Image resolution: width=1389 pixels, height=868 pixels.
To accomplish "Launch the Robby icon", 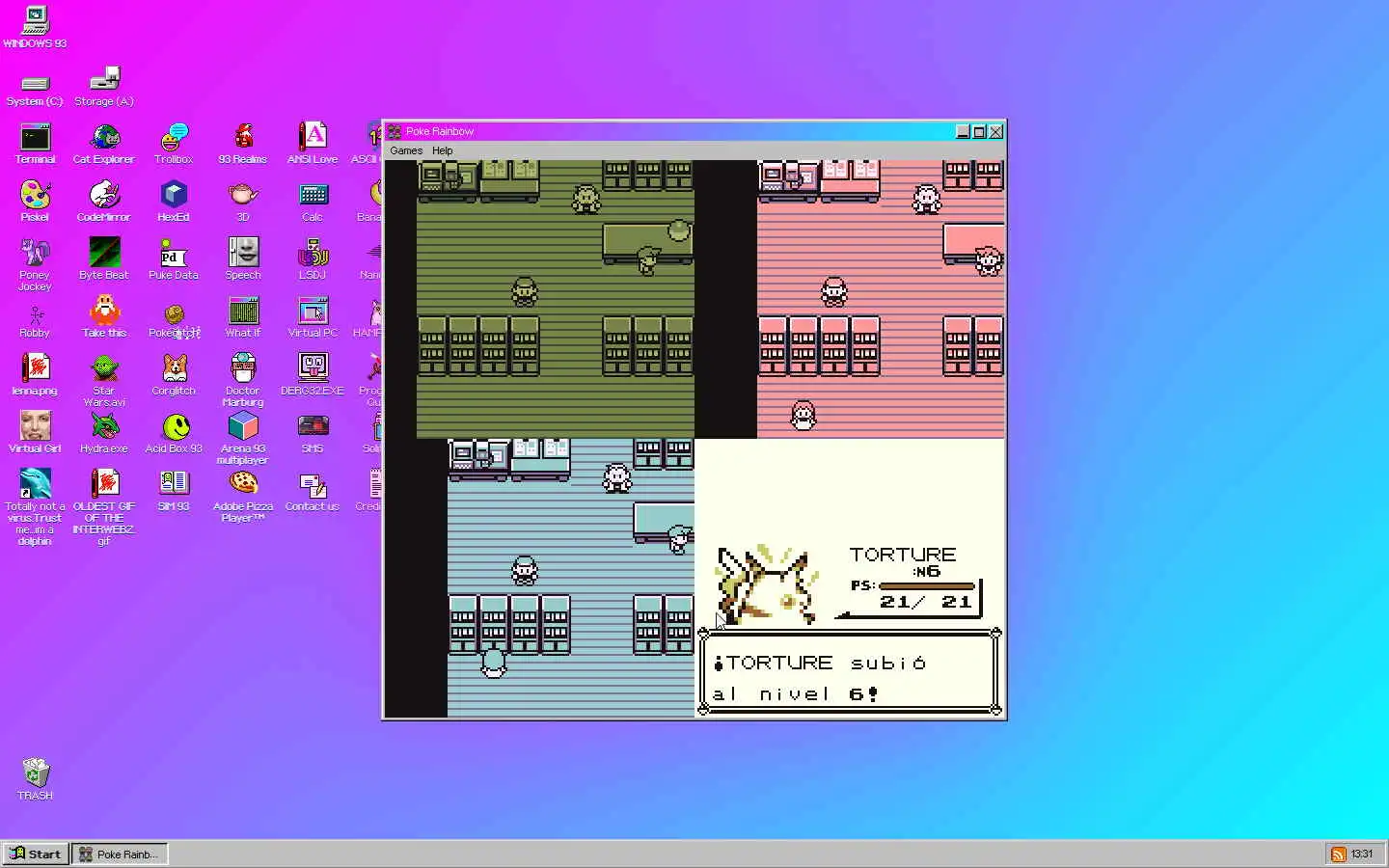I will (x=35, y=319).
